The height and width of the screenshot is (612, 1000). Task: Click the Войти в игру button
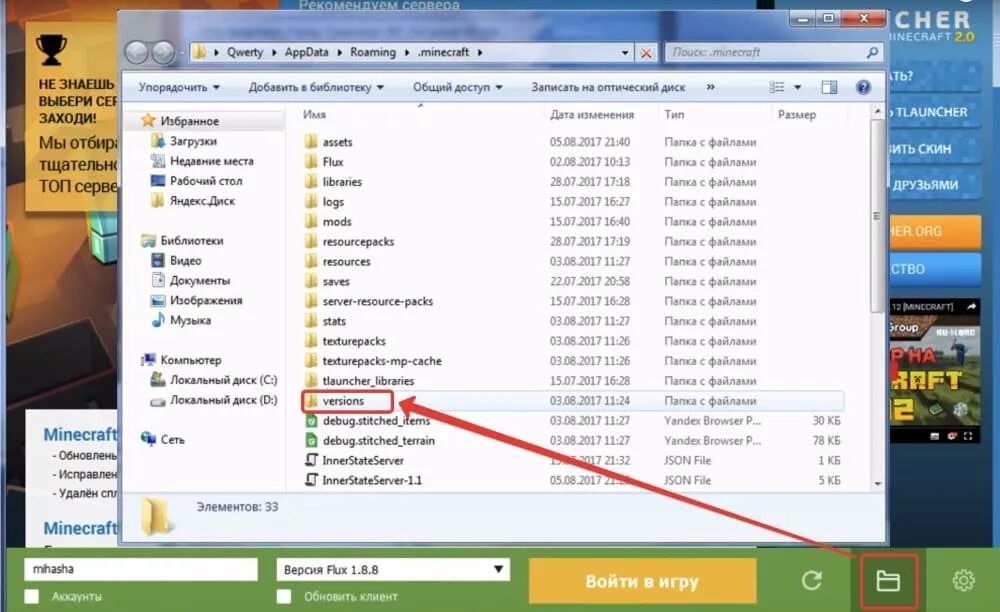[642, 581]
